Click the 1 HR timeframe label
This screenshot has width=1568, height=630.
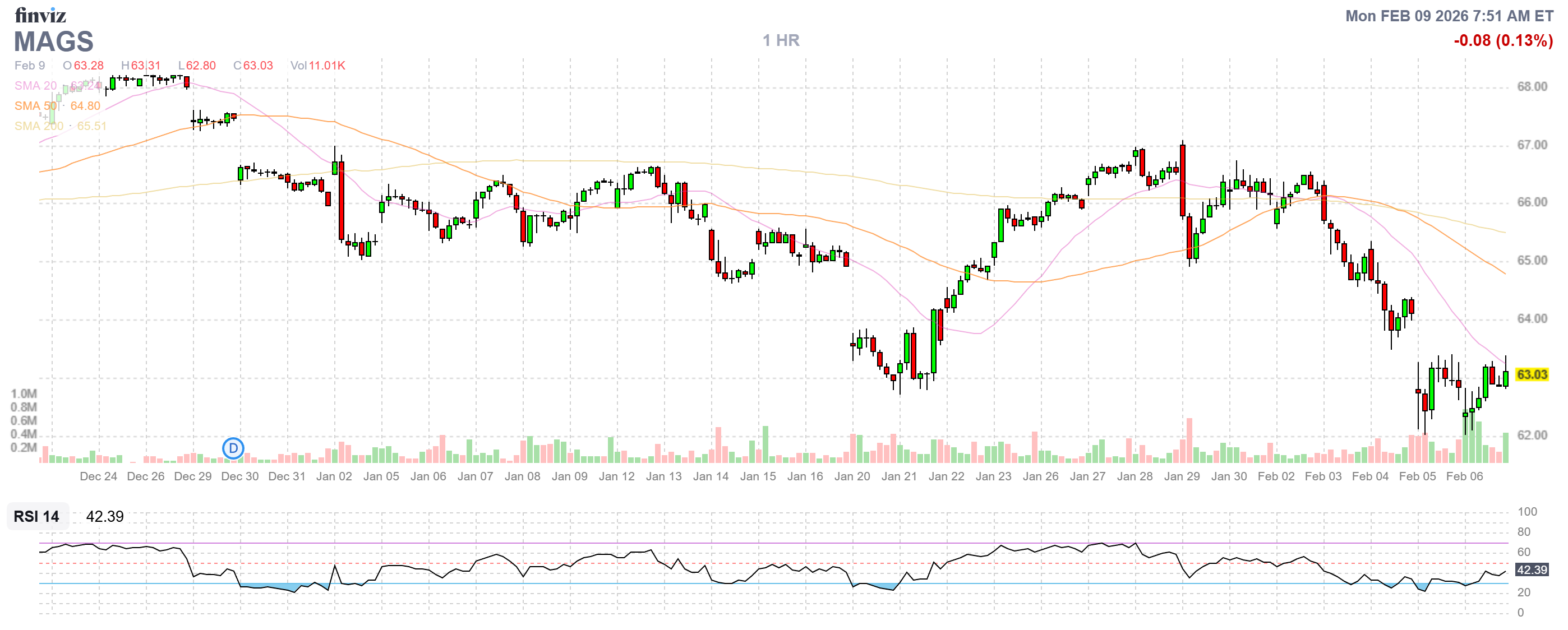point(781,40)
